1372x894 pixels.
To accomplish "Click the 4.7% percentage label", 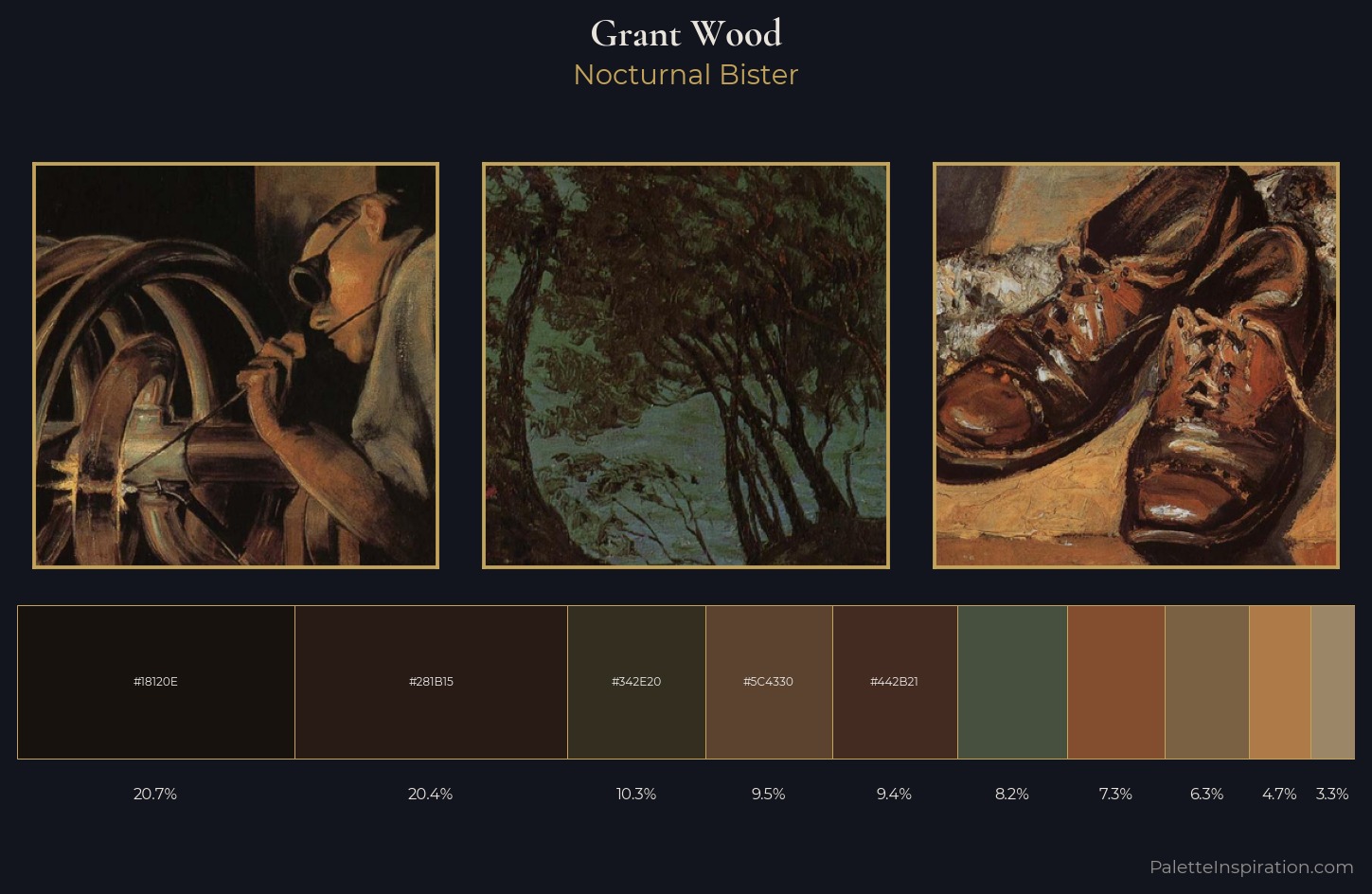I will coord(1279,794).
